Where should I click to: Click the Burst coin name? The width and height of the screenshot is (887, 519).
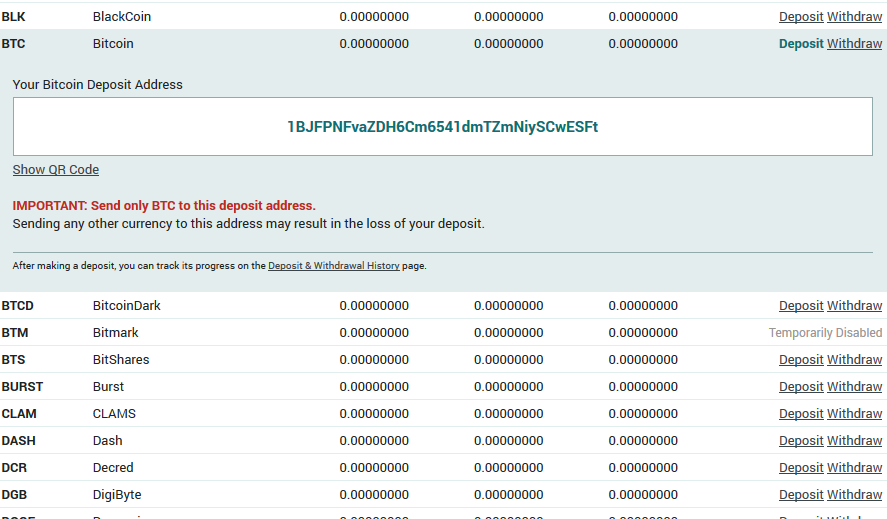click(108, 387)
